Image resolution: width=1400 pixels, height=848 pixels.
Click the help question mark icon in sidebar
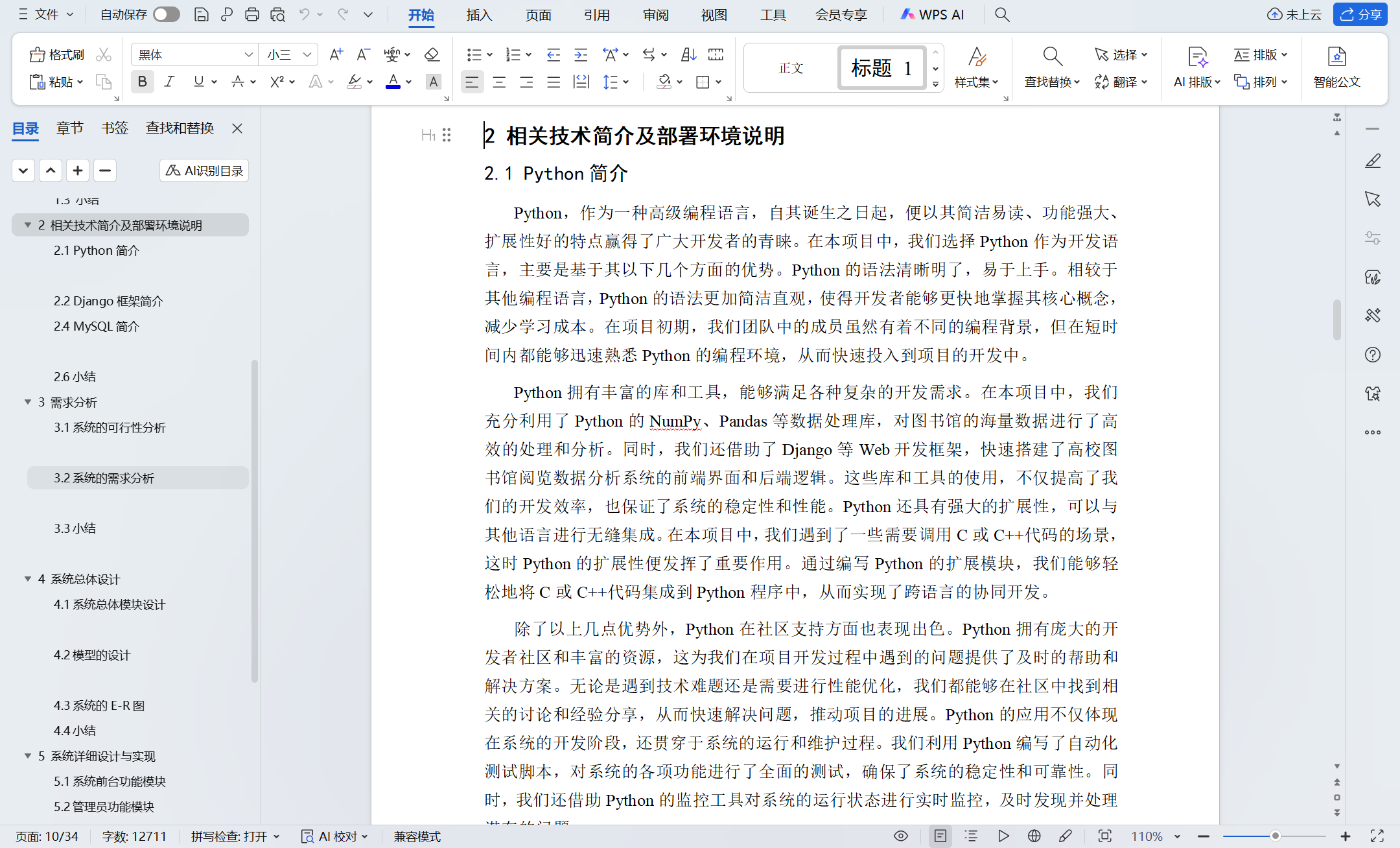[1373, 355]
